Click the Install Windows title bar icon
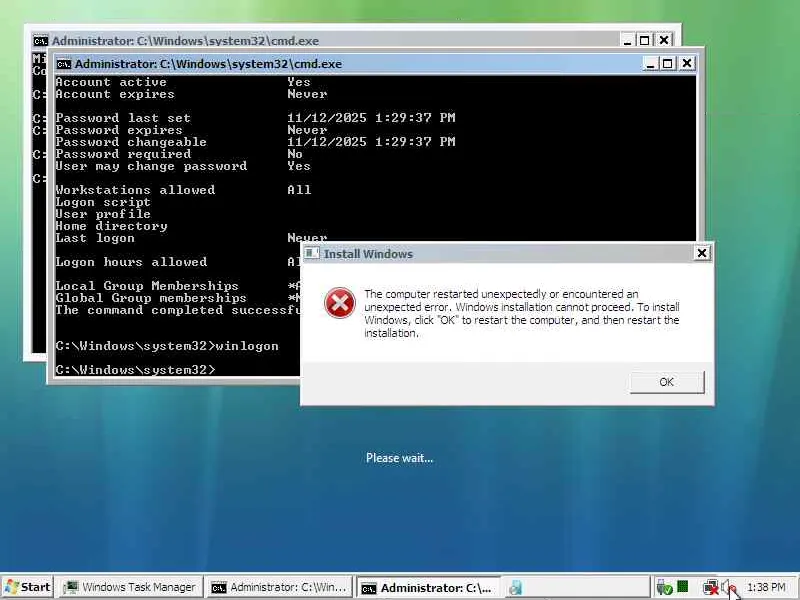800x600 pixels. point(312,253)
